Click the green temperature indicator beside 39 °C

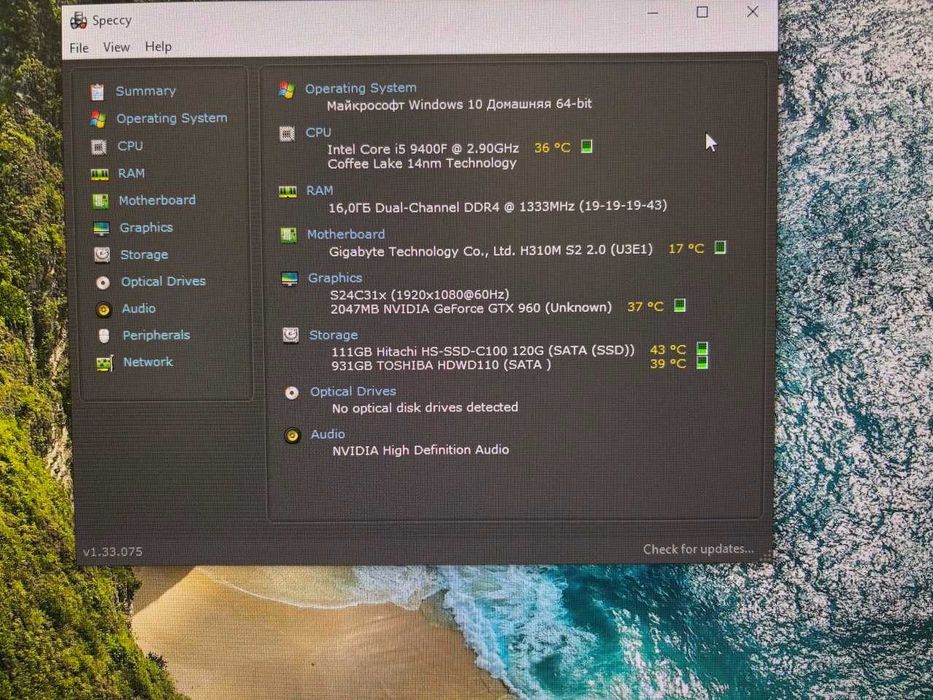[702, 362]
